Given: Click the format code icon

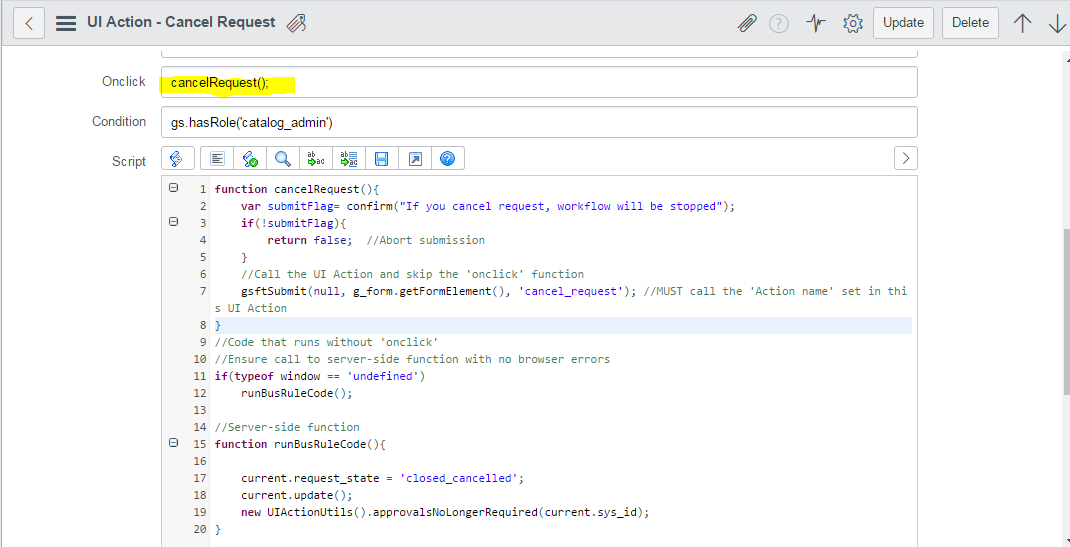Looking at the screenshot, I should click(217, 158).
